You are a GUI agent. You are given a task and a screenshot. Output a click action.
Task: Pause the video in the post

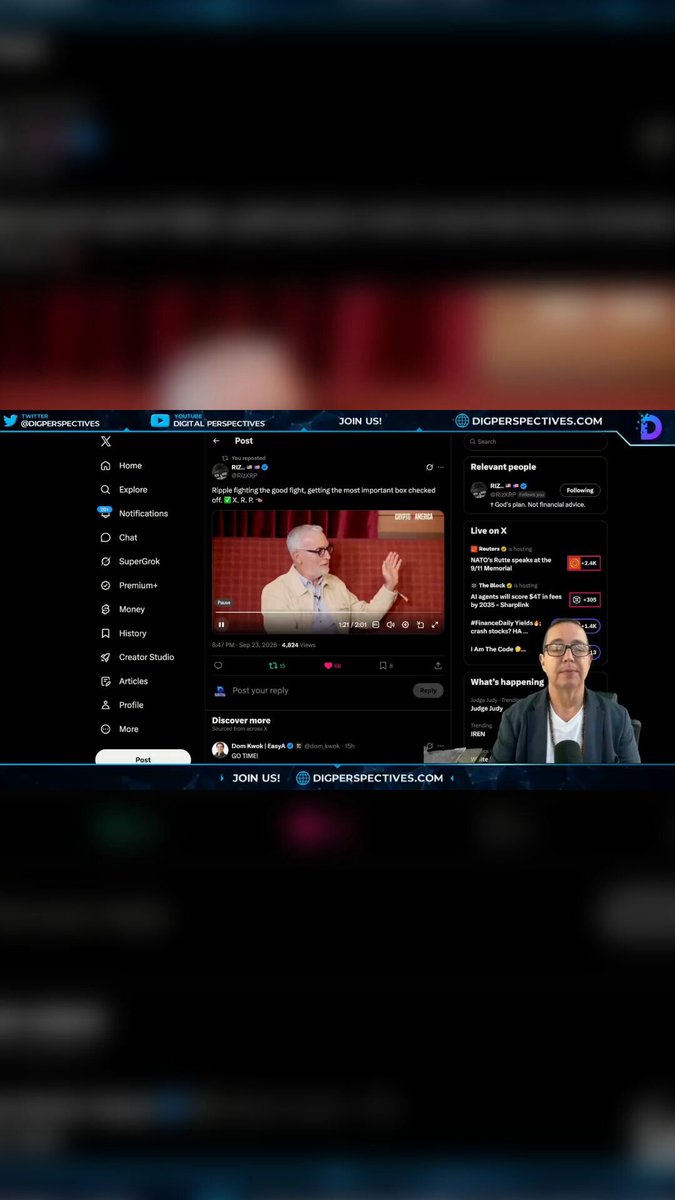coord(221,625)
